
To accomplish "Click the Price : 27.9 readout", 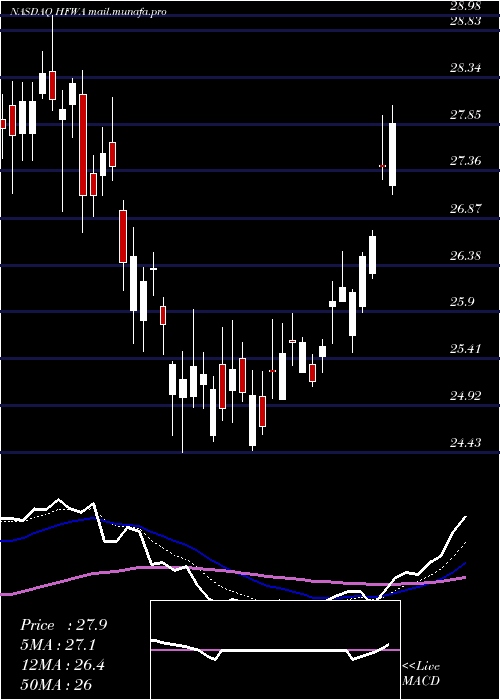I will [x=63, y=625].
